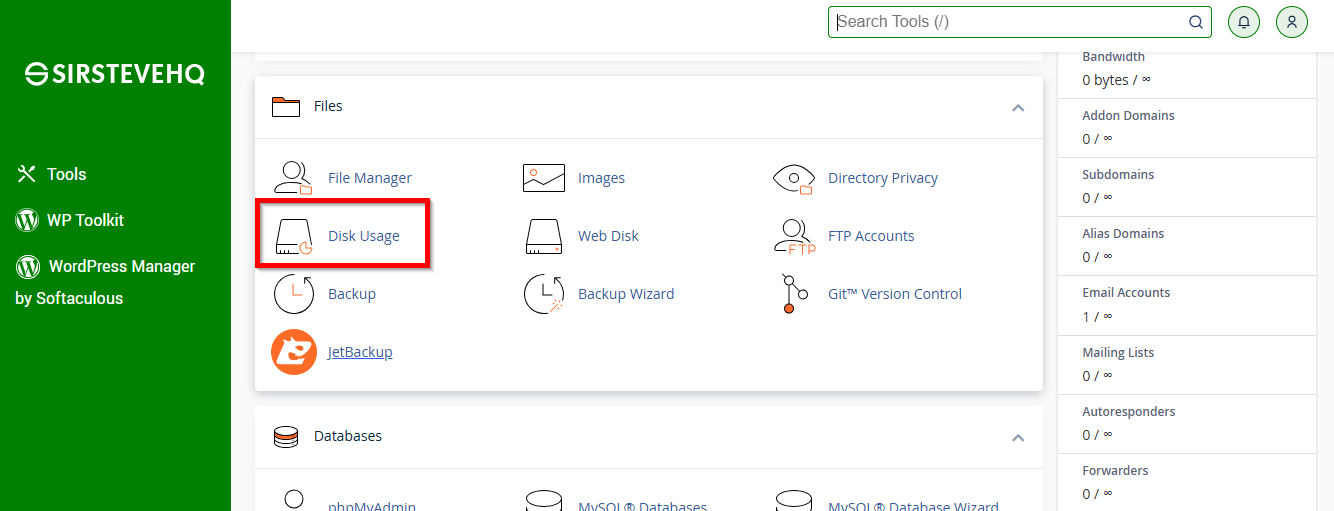Open the Backup clock icon
Viewport: 1334px width, 511px height.
293,294
